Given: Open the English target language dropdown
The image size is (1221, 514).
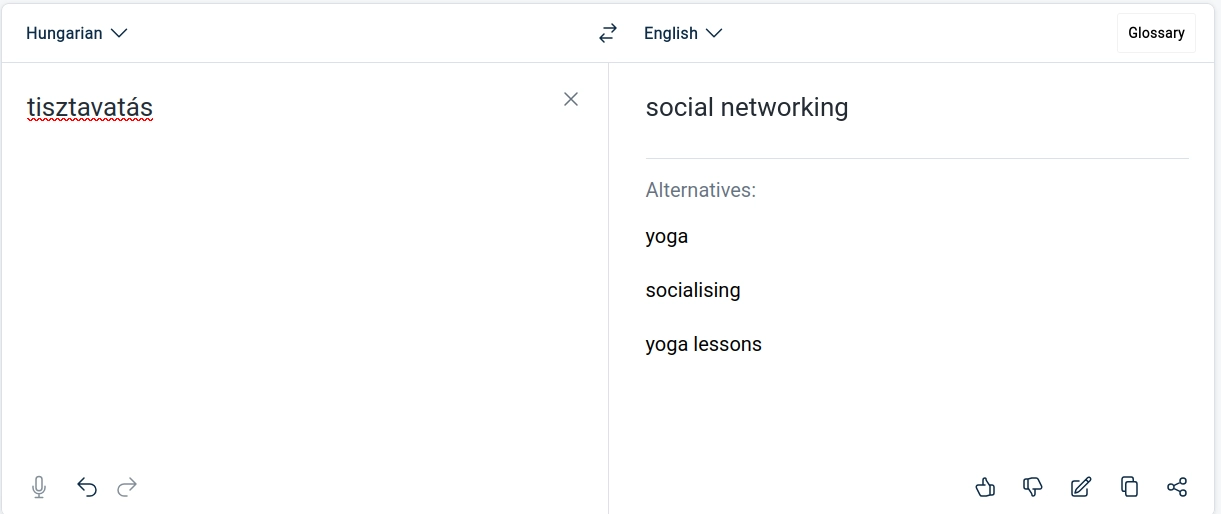Looking at the screenshot, I should pyautogui.click(x=683, y=33).
